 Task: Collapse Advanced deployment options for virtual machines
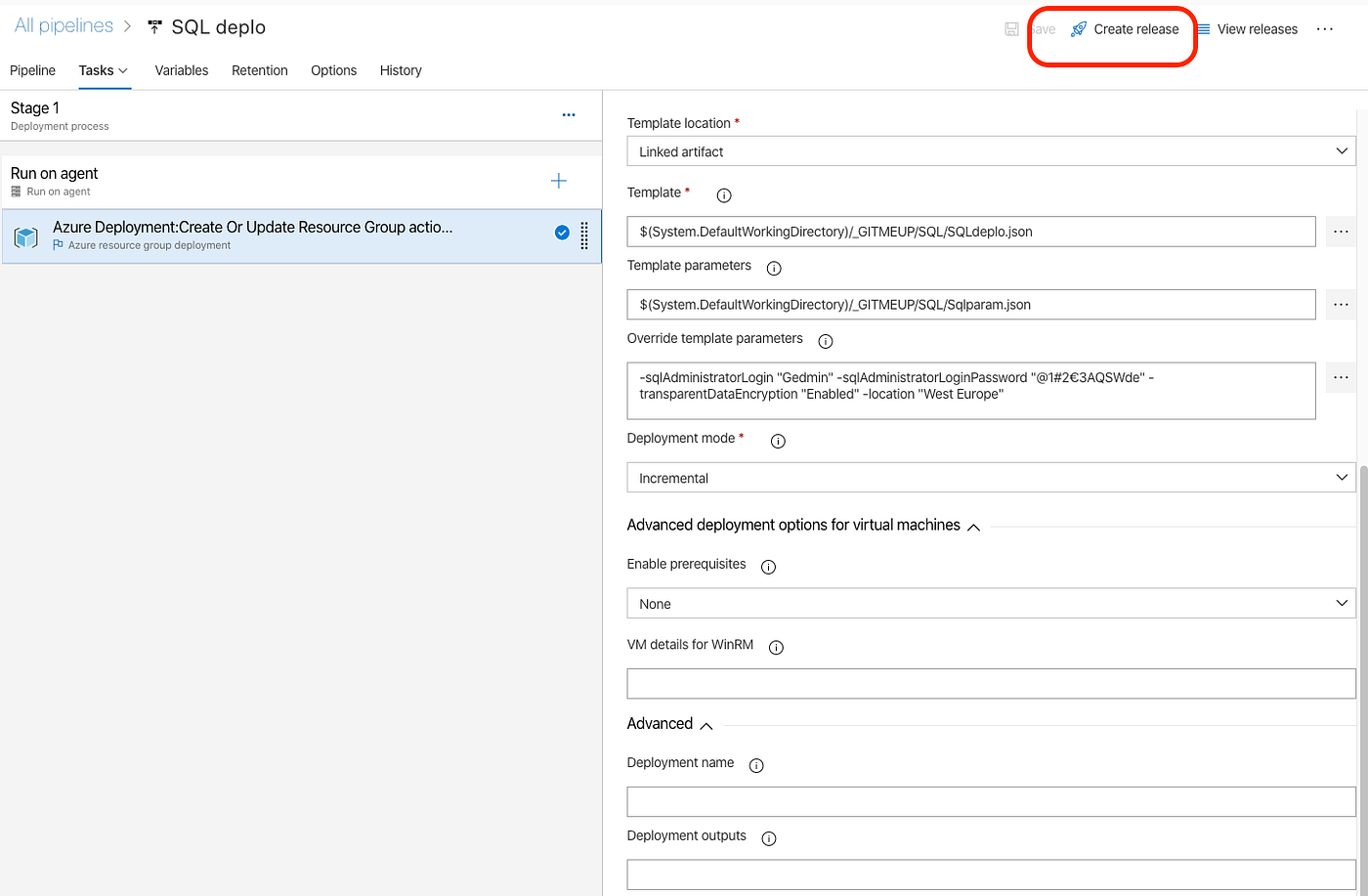[x=972, y=526]
